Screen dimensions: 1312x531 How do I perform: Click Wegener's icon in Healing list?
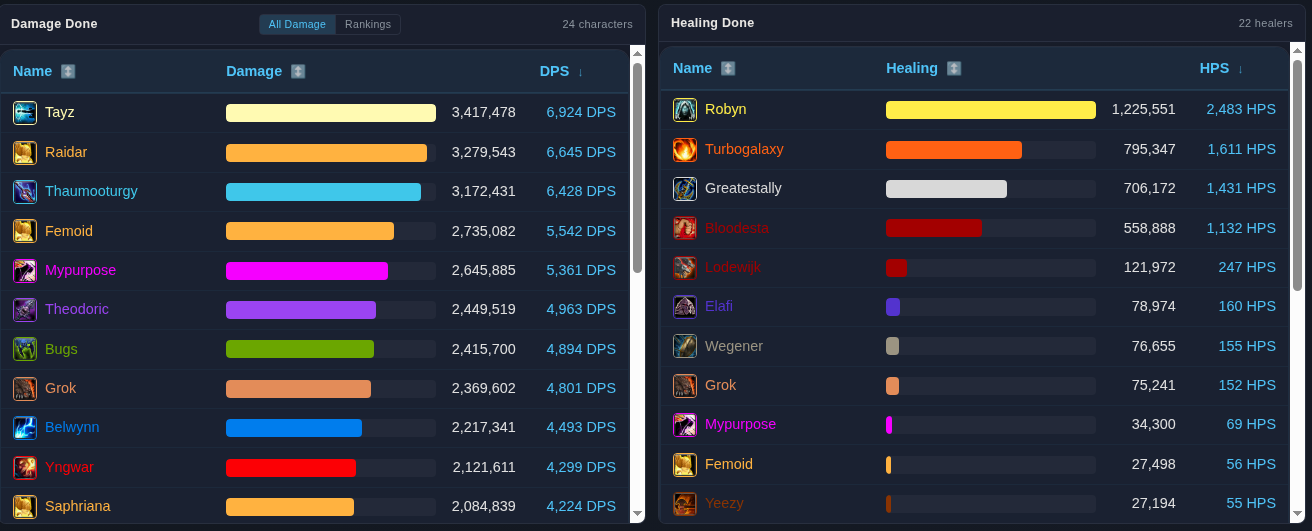[685, 347]
